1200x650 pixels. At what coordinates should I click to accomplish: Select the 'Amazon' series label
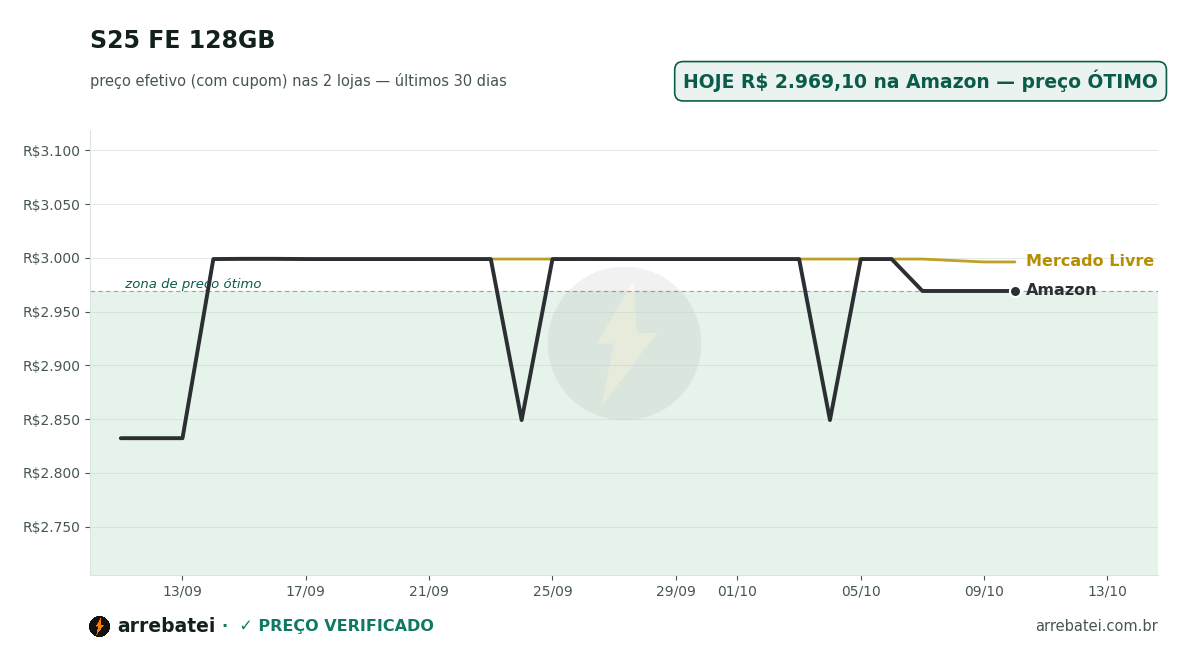[1061, 290]
